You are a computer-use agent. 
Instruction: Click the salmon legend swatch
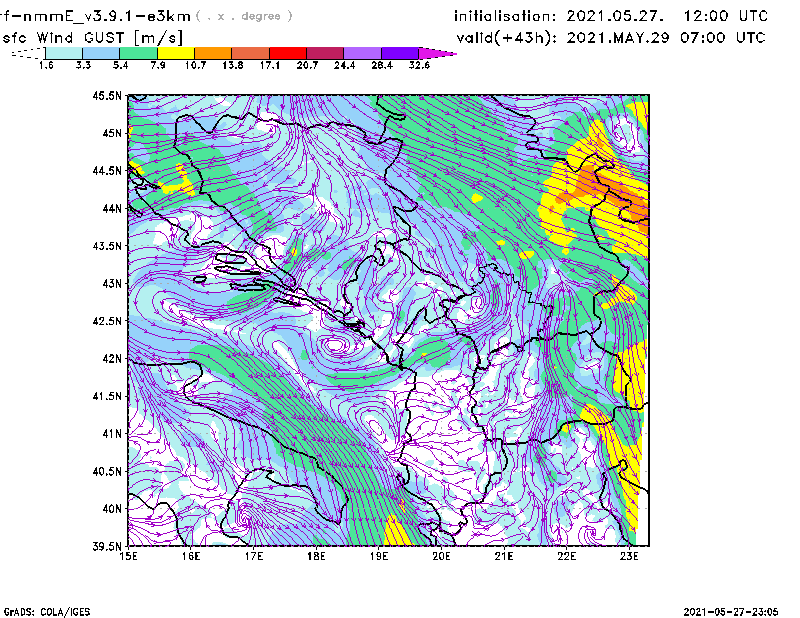251,53
